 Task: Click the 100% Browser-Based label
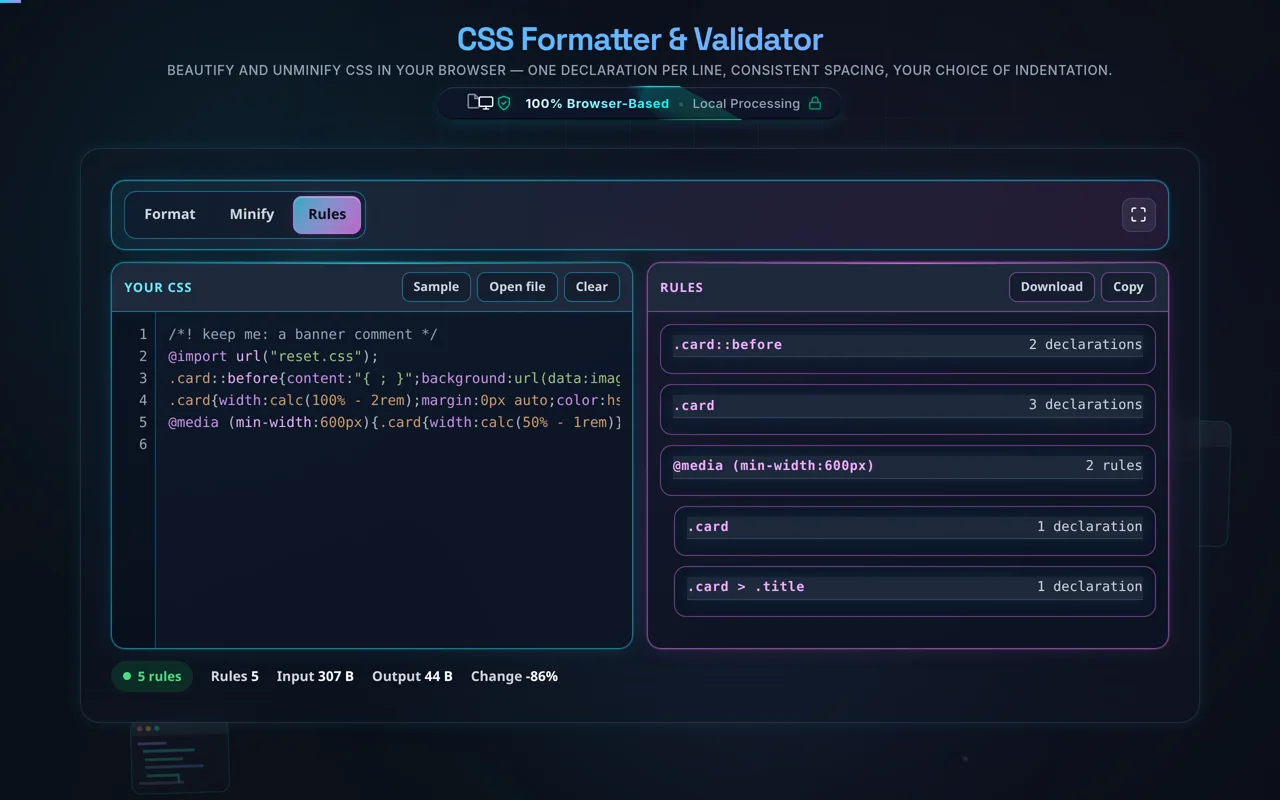point(597,103)
